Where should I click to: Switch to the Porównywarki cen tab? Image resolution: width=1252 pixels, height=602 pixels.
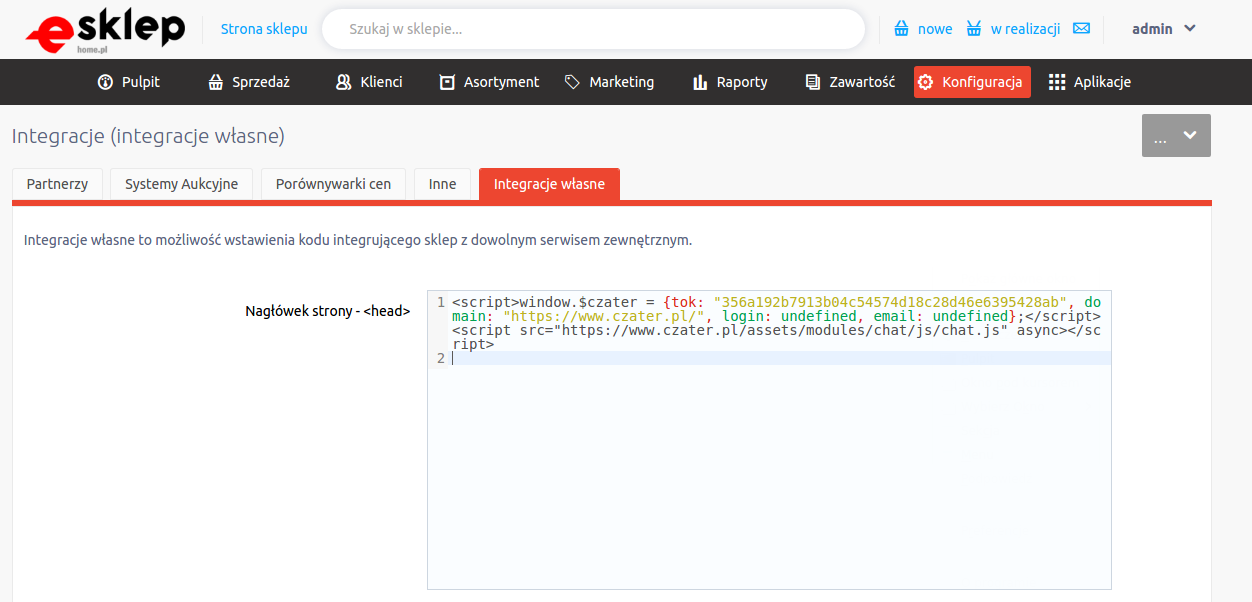333,184
